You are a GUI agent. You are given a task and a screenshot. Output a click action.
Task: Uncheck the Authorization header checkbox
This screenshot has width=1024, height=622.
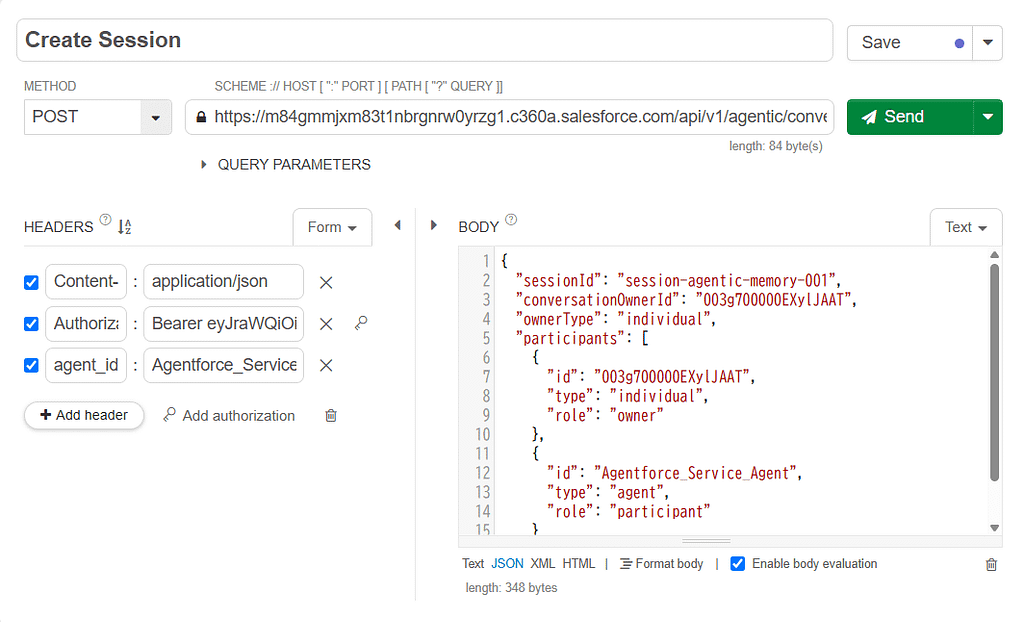(x=31, y=324)
